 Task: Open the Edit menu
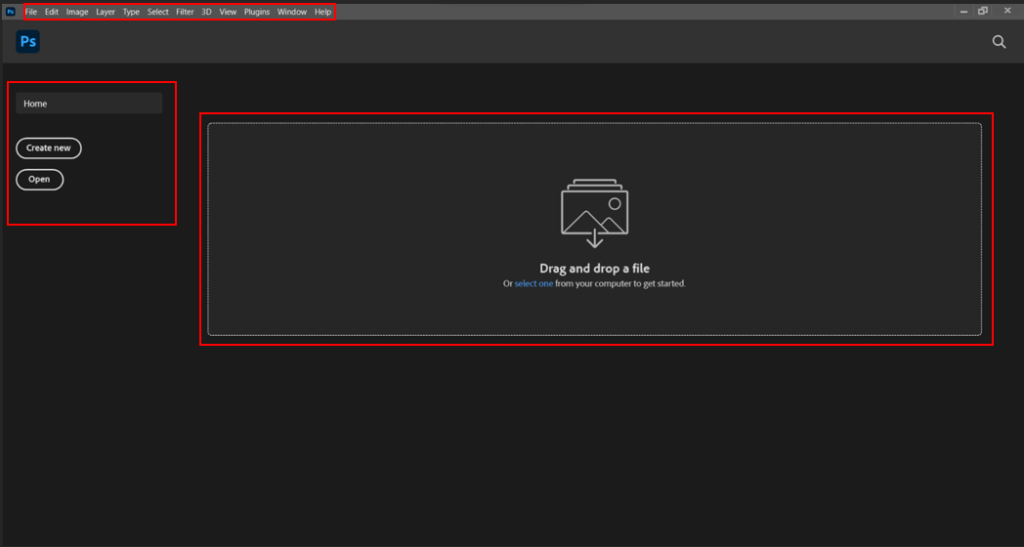pyautogui.click(x=51, y=12)
